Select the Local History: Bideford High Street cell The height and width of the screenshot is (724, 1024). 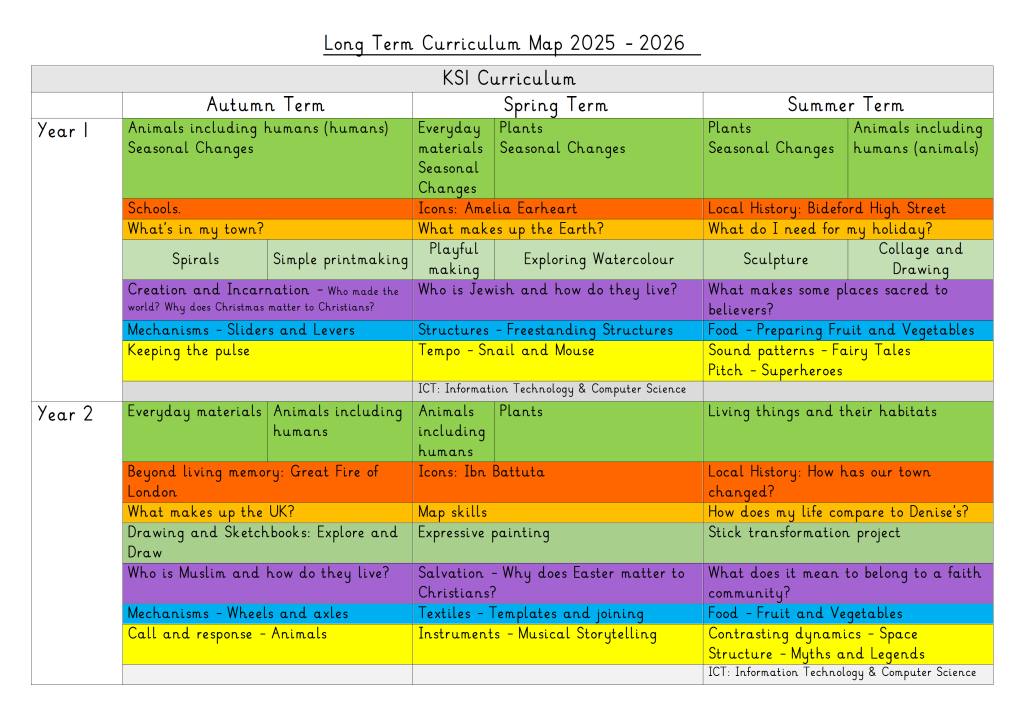click(x=826, y=209)
